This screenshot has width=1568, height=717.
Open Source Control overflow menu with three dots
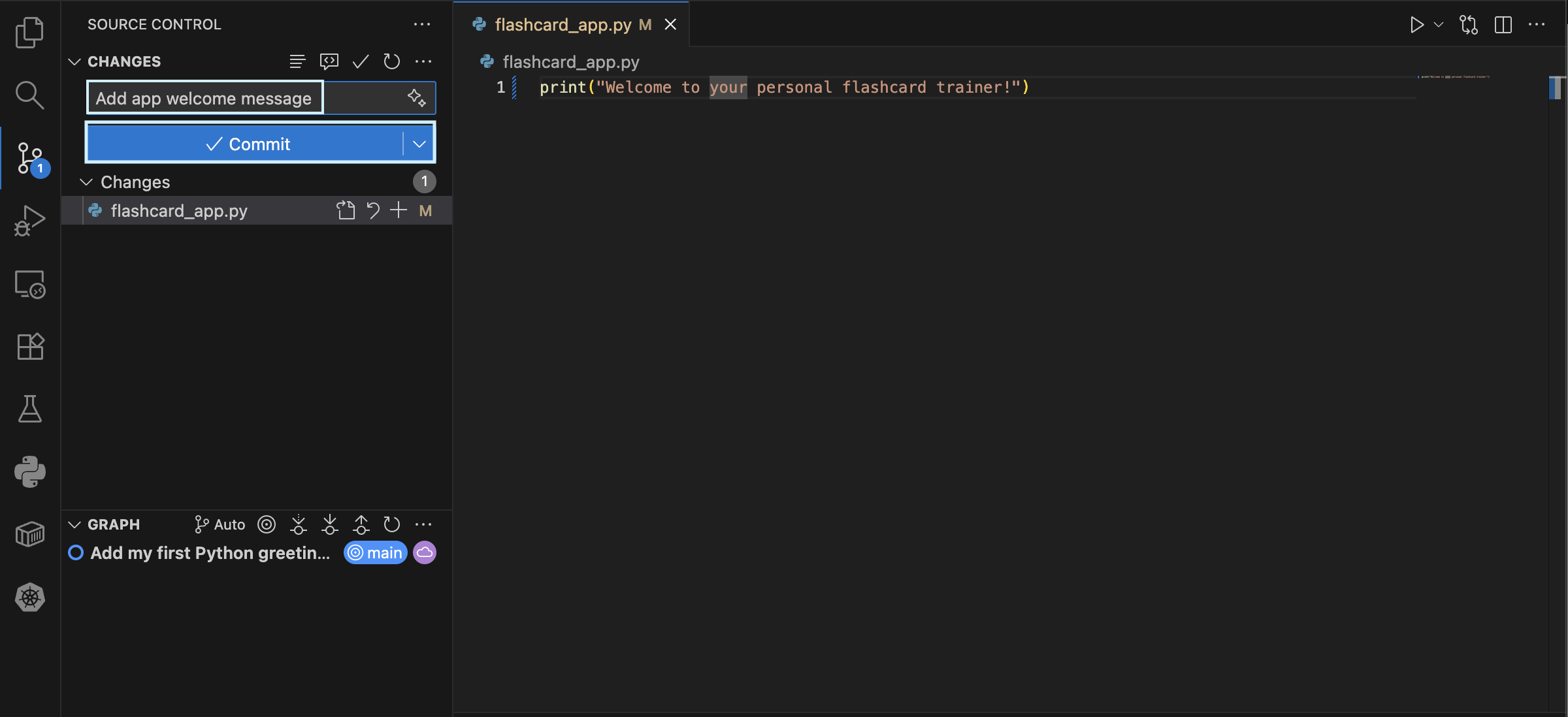pyautogui.click(x=423, y=25)
